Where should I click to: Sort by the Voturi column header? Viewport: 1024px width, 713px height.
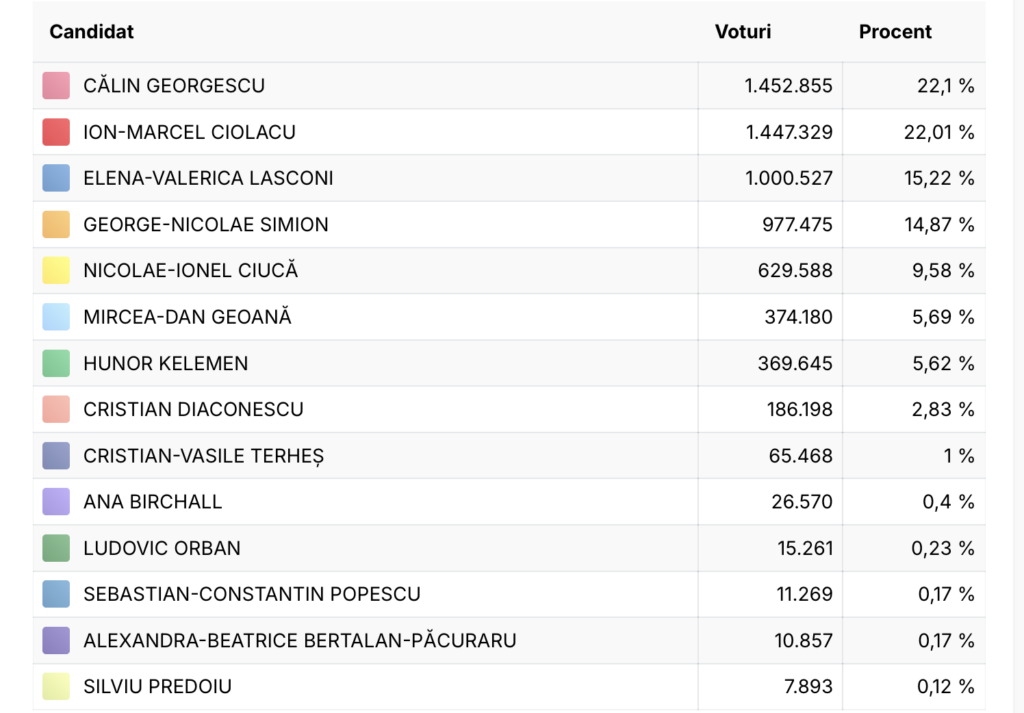point(743,31)
